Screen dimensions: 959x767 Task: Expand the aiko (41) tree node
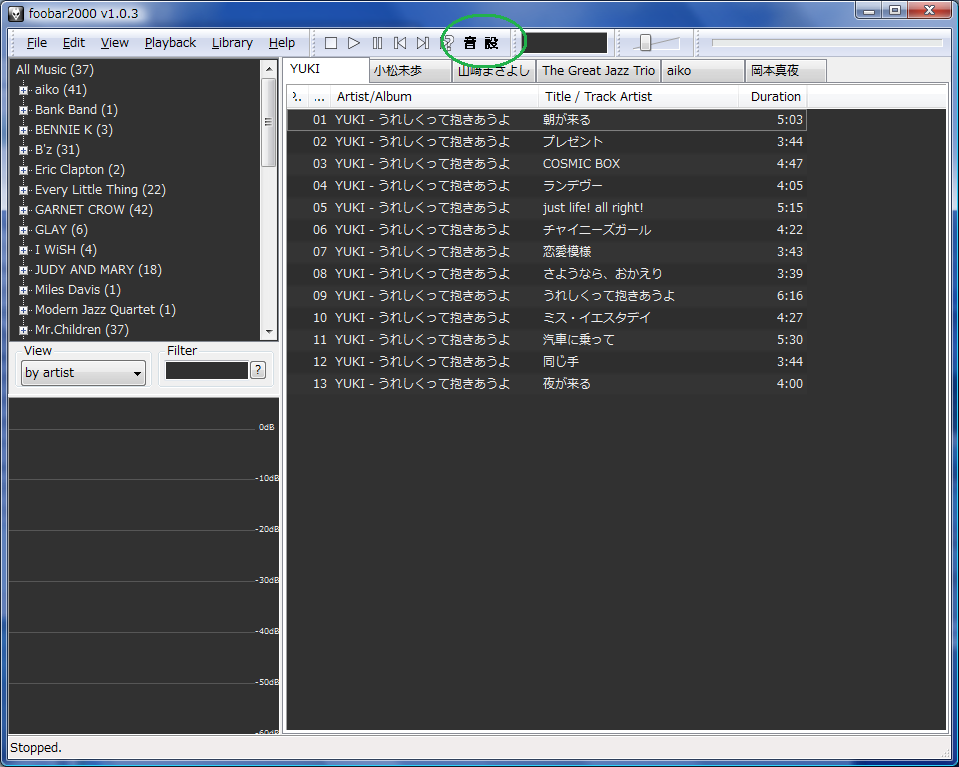point(23,91)
